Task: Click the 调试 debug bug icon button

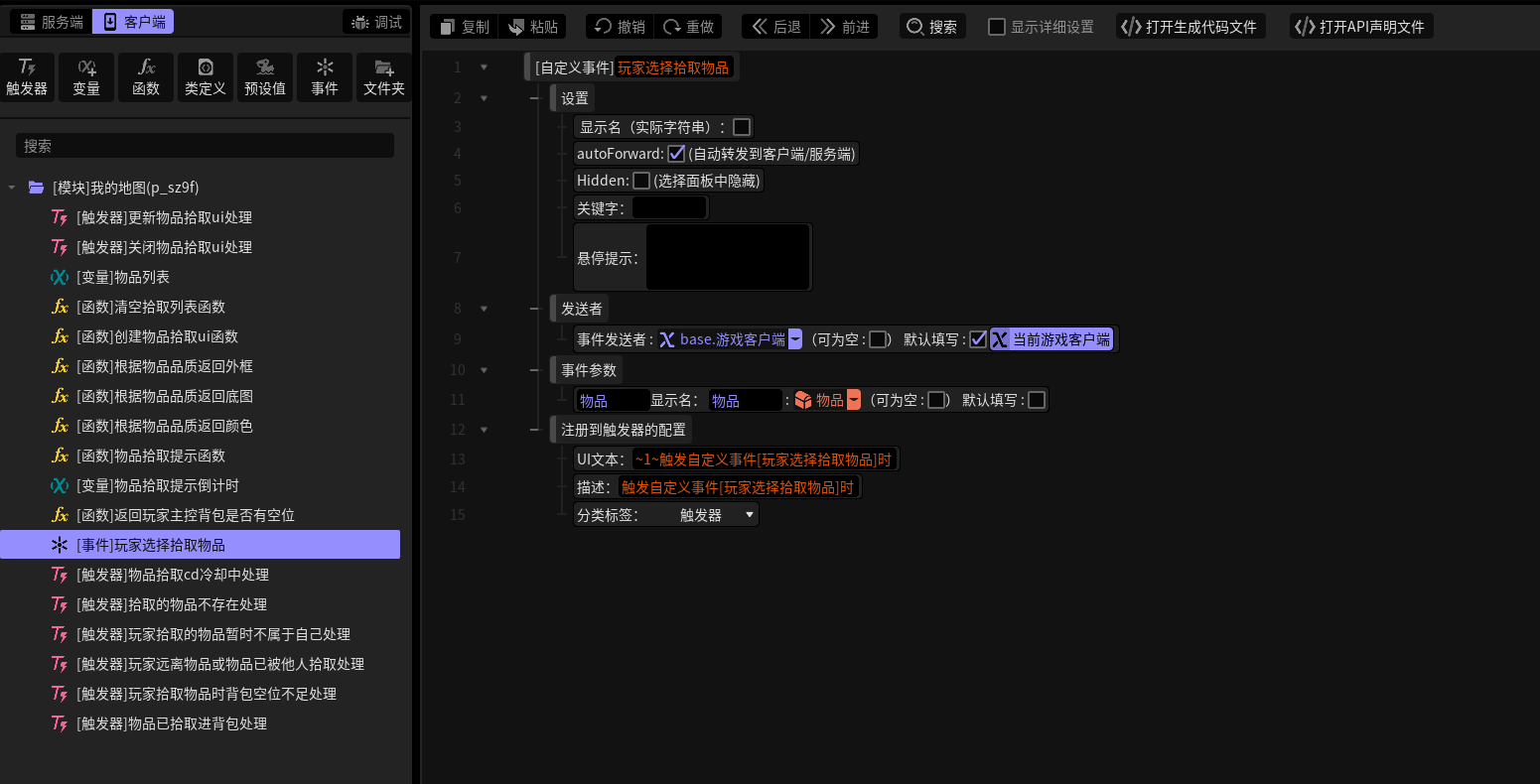Action: pos(376,22)
